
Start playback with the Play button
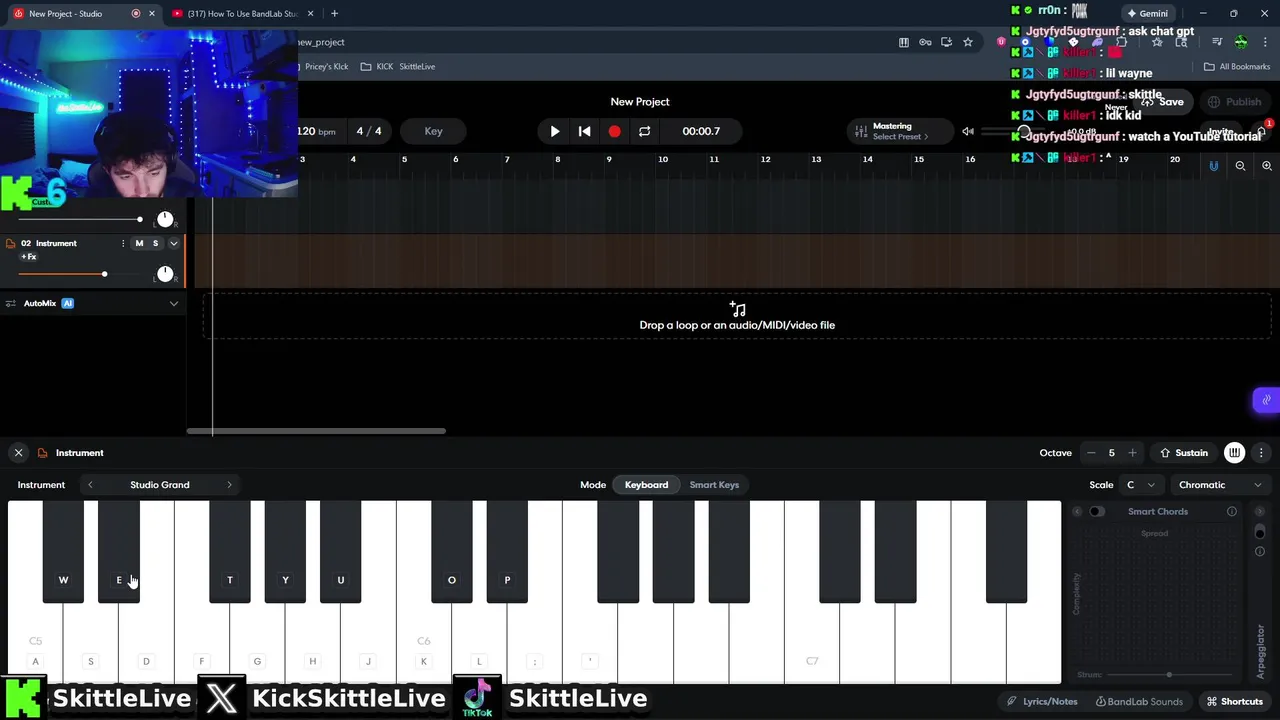click(x=555, y=131)
